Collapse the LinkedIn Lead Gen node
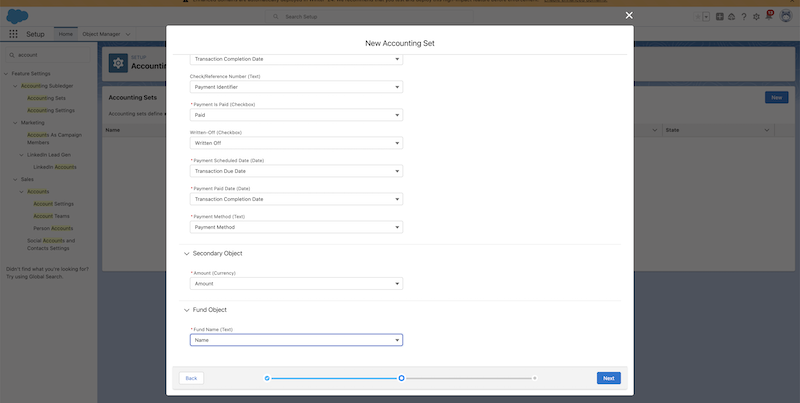Screen dimensions: 800x403 coord(21,155)
